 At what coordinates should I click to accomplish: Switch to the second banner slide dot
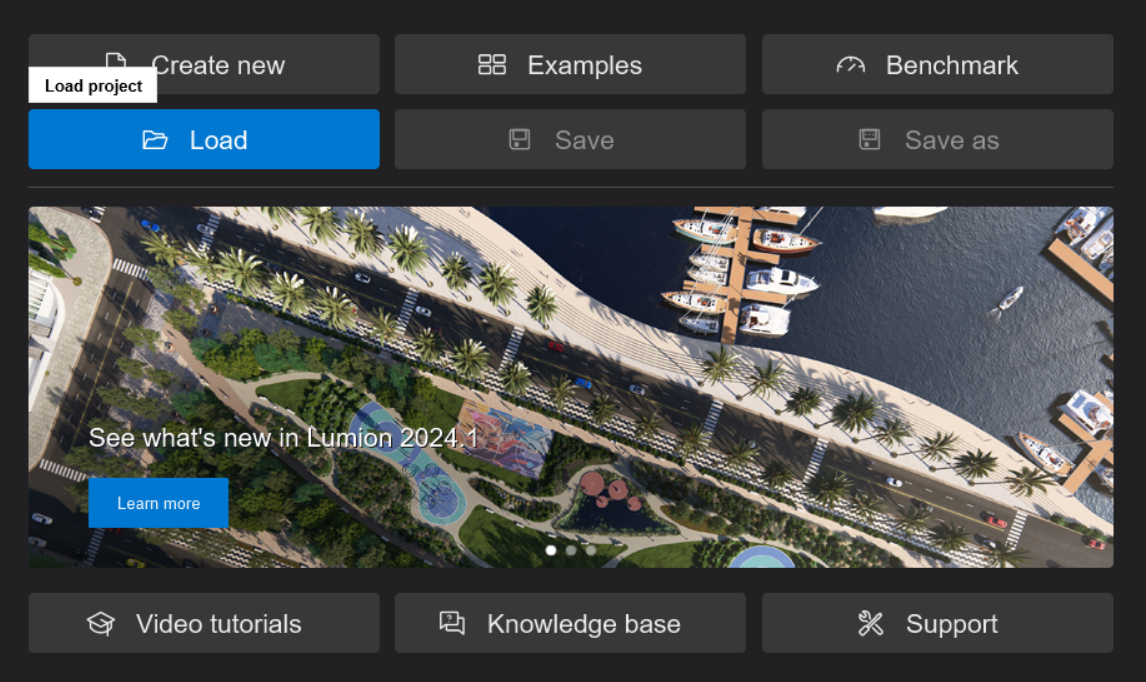(x=571, y=550)
